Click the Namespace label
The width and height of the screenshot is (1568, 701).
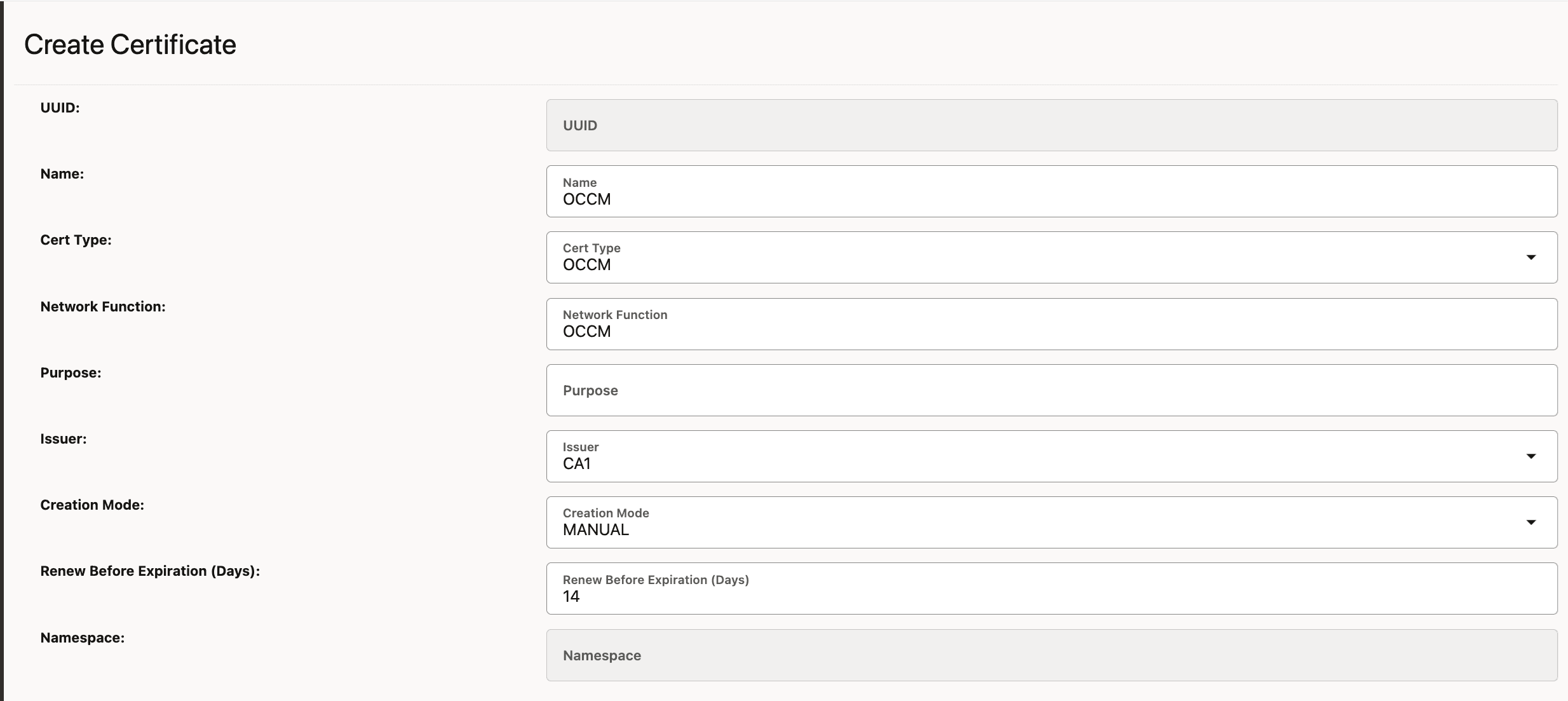(83, 637)
